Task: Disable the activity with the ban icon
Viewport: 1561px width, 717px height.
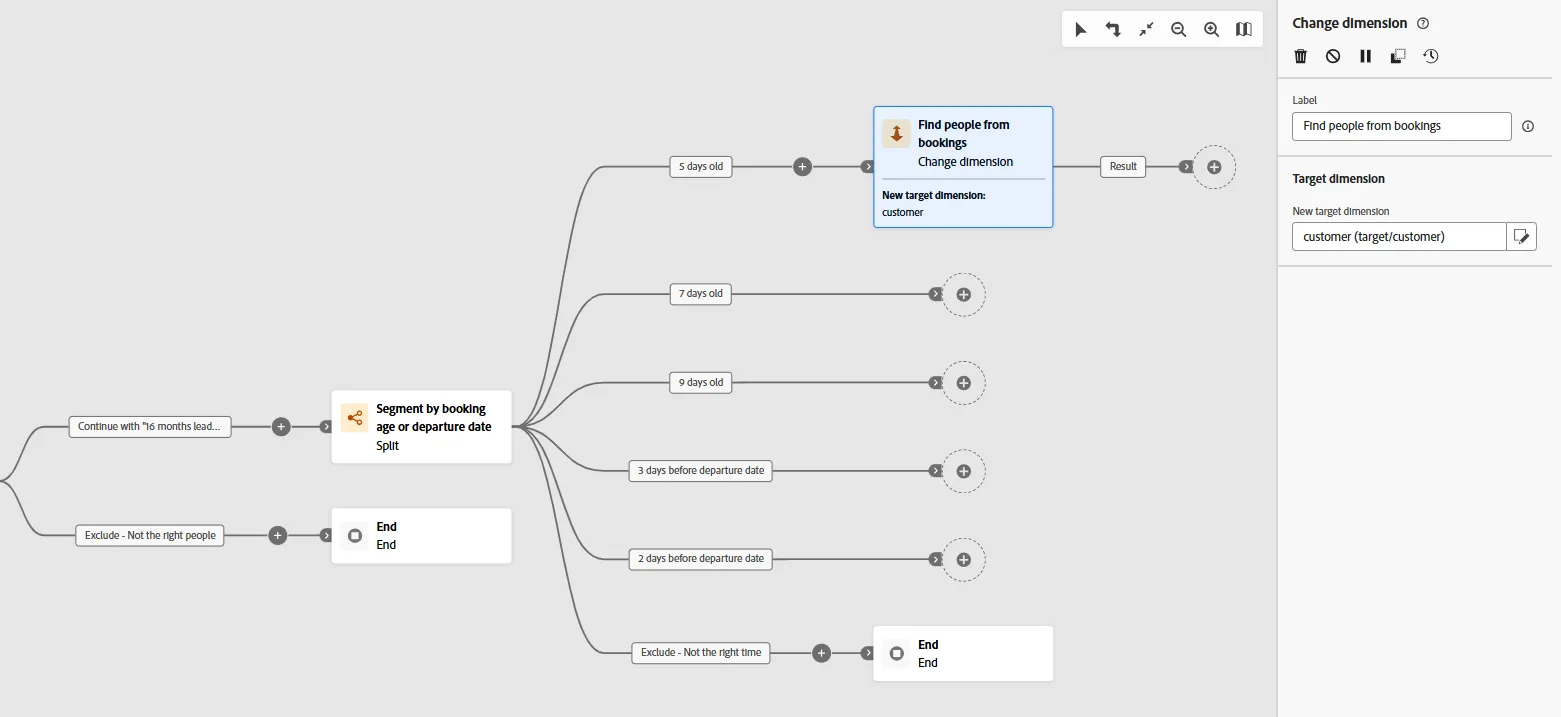Action: 1333,56
